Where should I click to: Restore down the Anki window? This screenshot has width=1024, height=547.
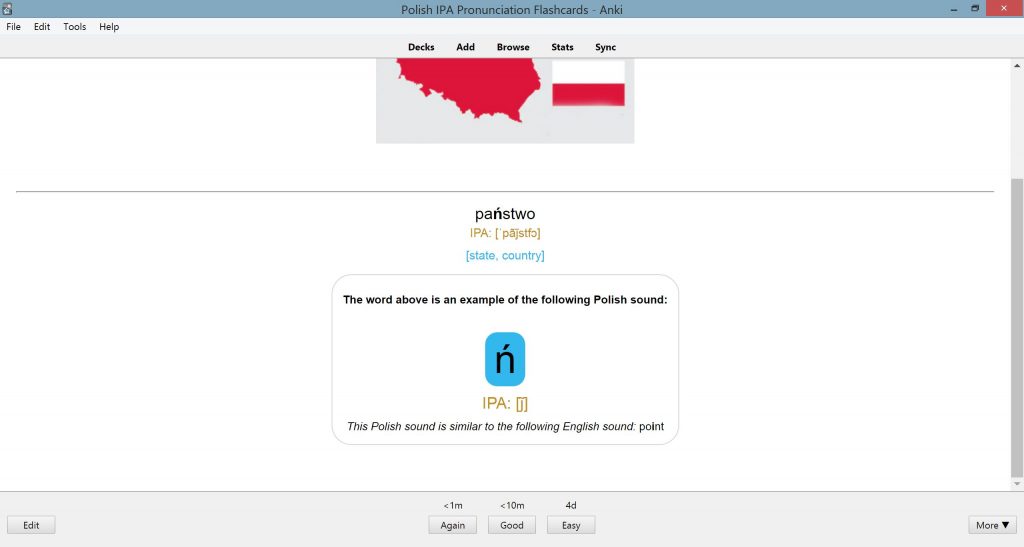point(975,8)
